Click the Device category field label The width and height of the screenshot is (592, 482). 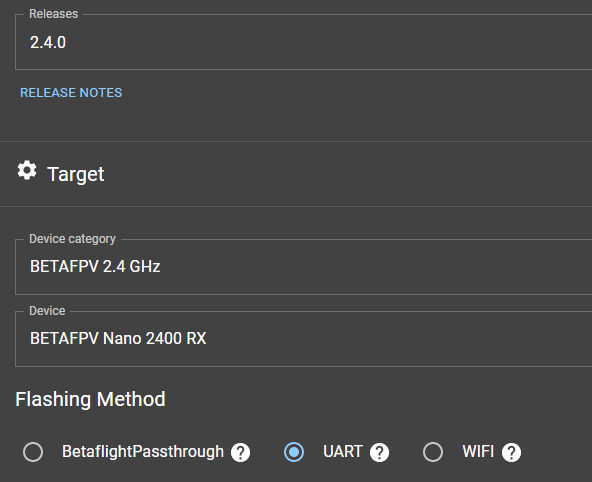pos(72,239)
